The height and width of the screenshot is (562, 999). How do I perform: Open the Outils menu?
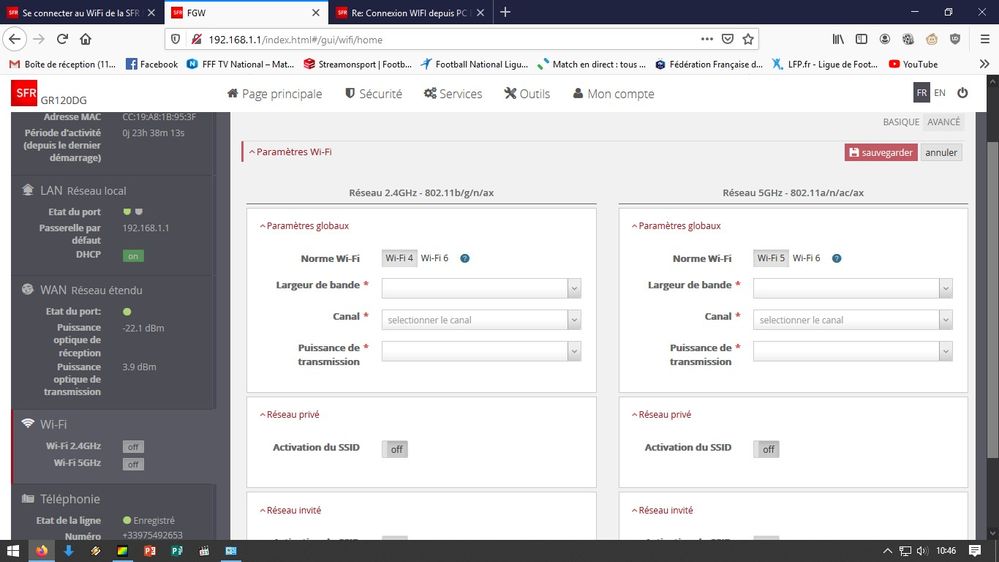pos(527,94)
